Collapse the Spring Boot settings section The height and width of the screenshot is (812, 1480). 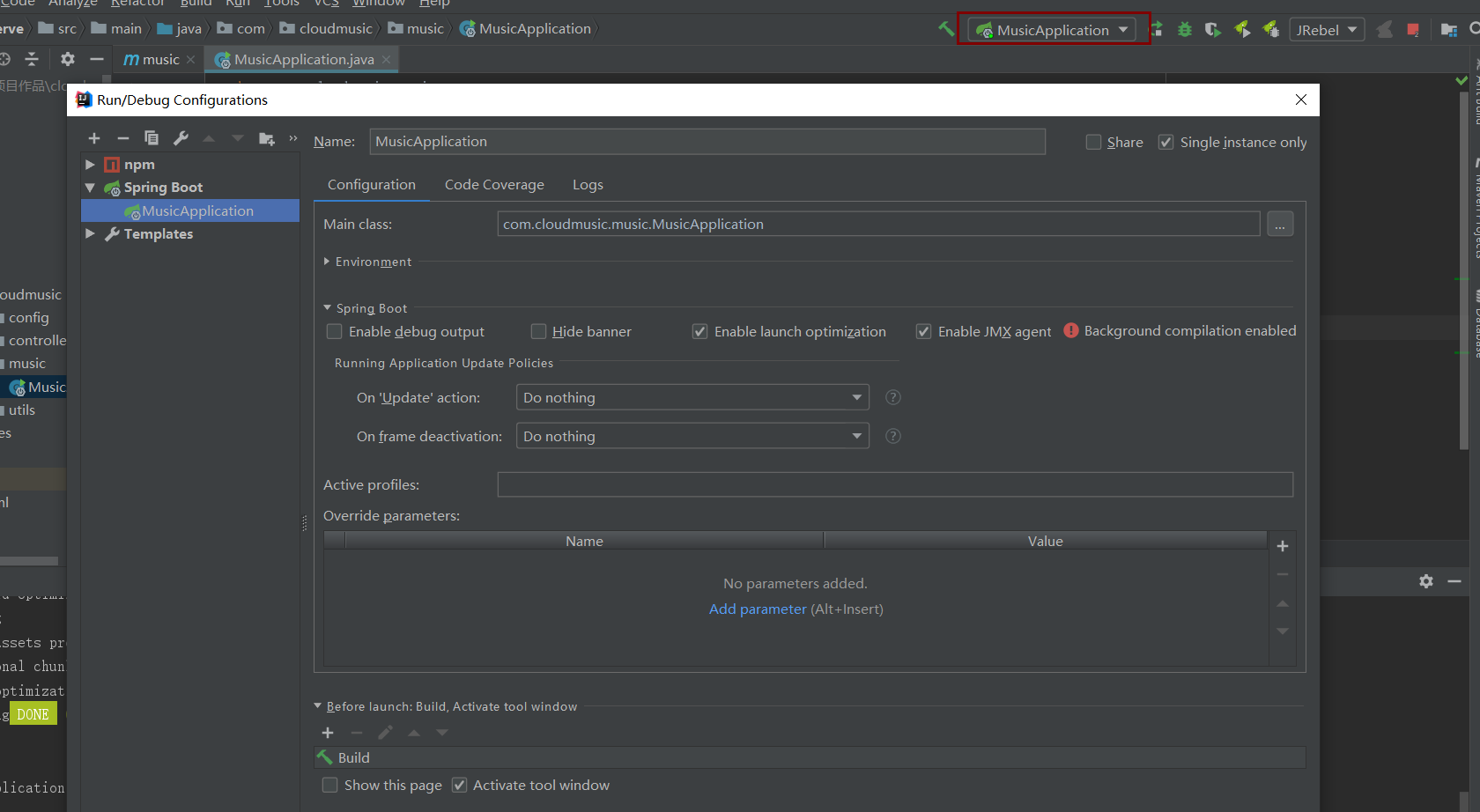327,308
